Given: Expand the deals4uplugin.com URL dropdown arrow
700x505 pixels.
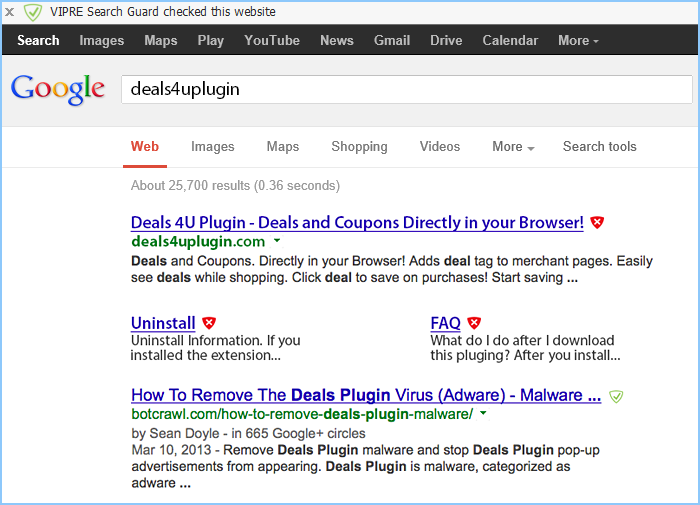Looking at the screenshot, I should point(277,242).
